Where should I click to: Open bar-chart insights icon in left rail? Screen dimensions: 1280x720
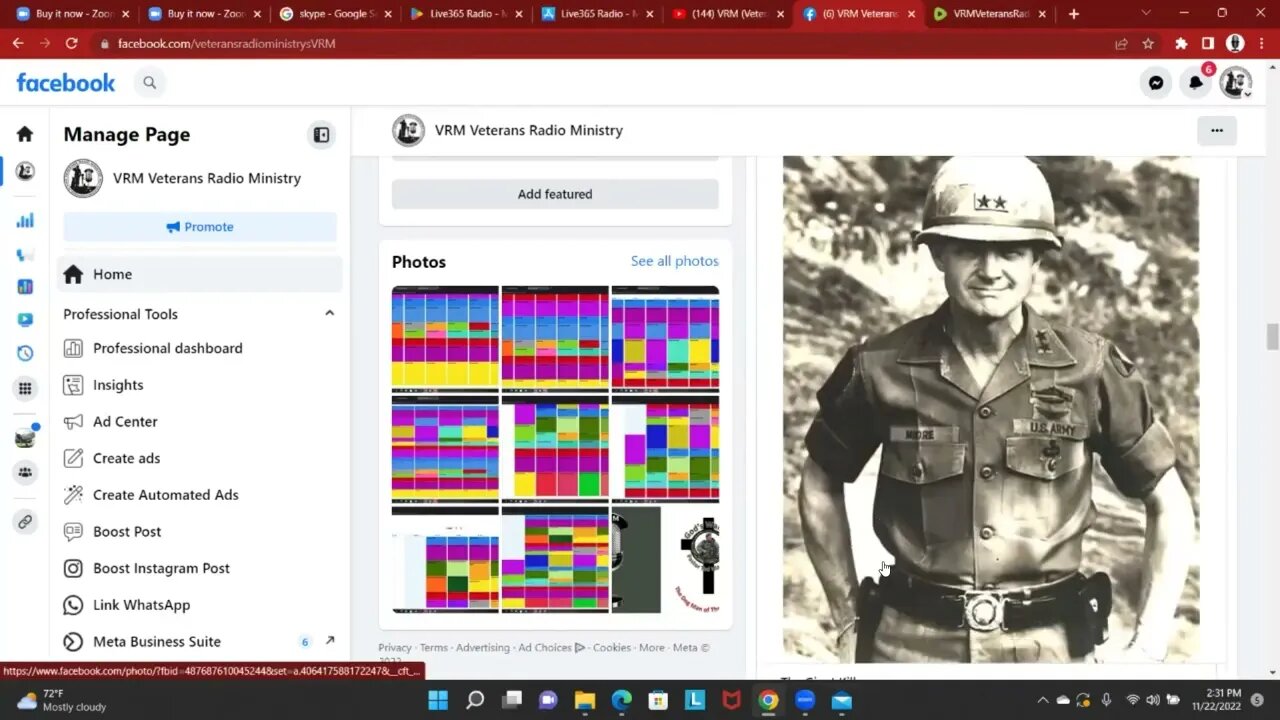(25, 220)
